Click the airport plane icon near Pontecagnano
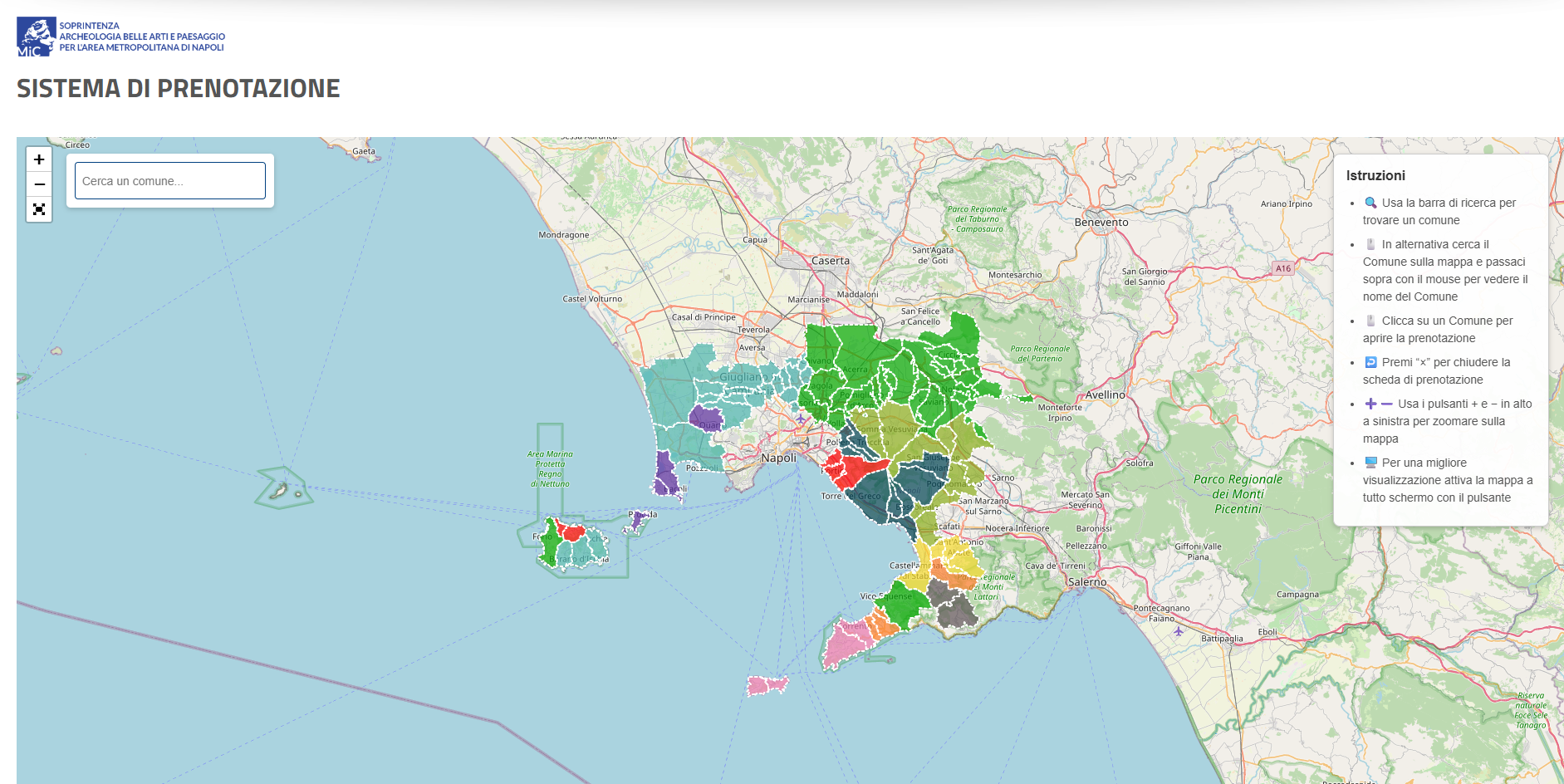The width and height of the screenshot is (1564, 784). [x=1178, y=631]
